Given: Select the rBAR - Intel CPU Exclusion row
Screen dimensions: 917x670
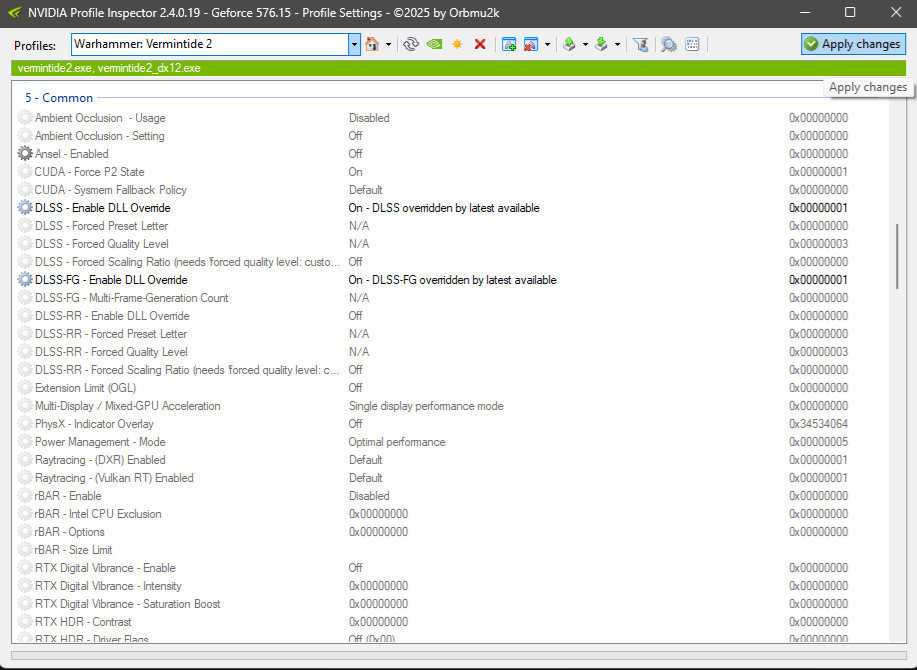Looking at the screenshot, I should 450,514.
